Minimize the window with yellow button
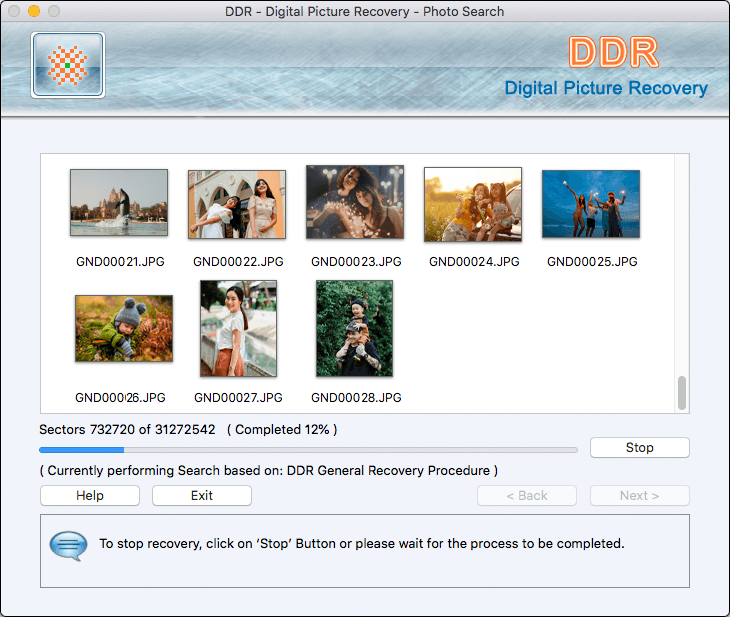 point(34,11)
